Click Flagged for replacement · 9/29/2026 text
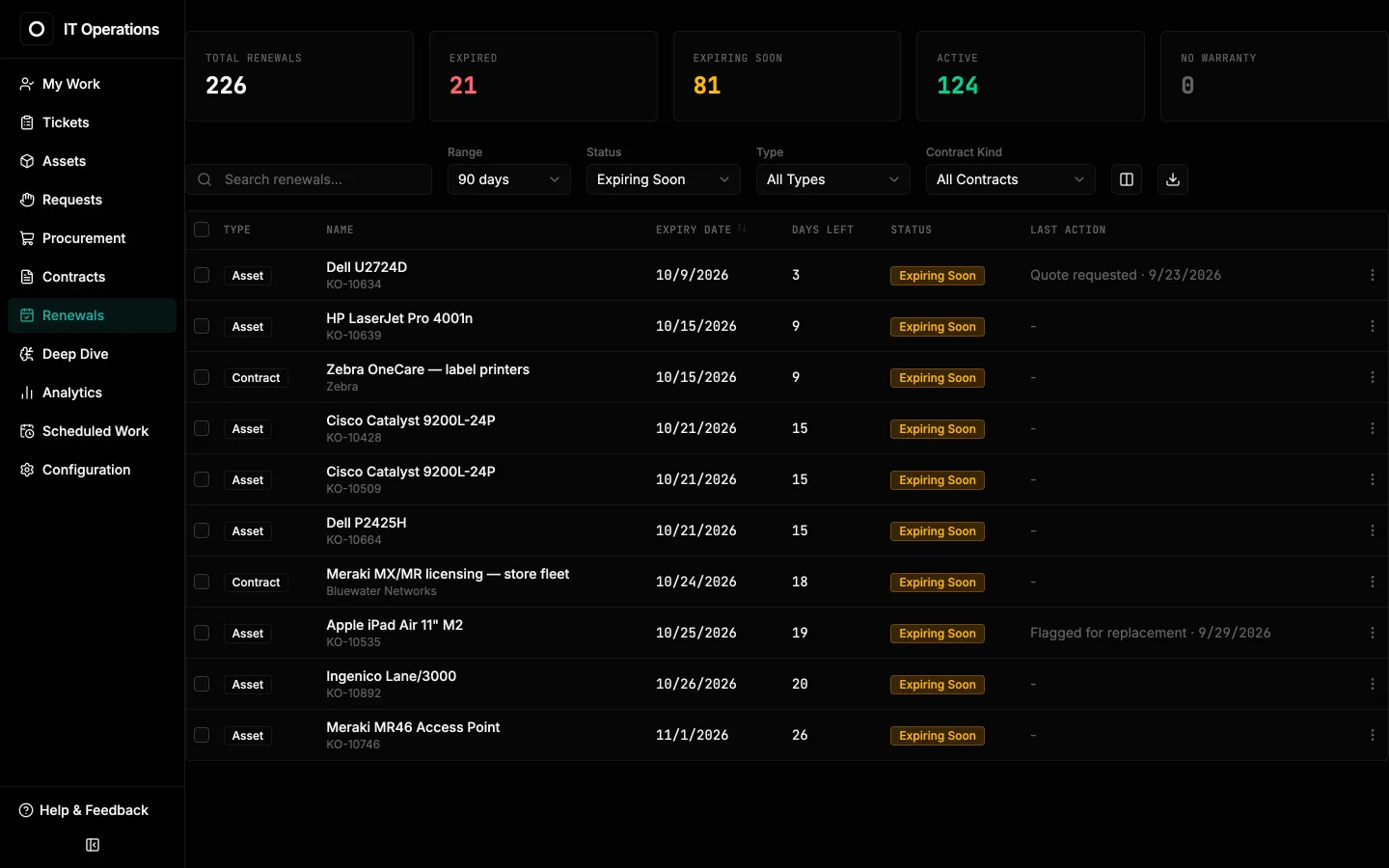 coord(1151,633)
